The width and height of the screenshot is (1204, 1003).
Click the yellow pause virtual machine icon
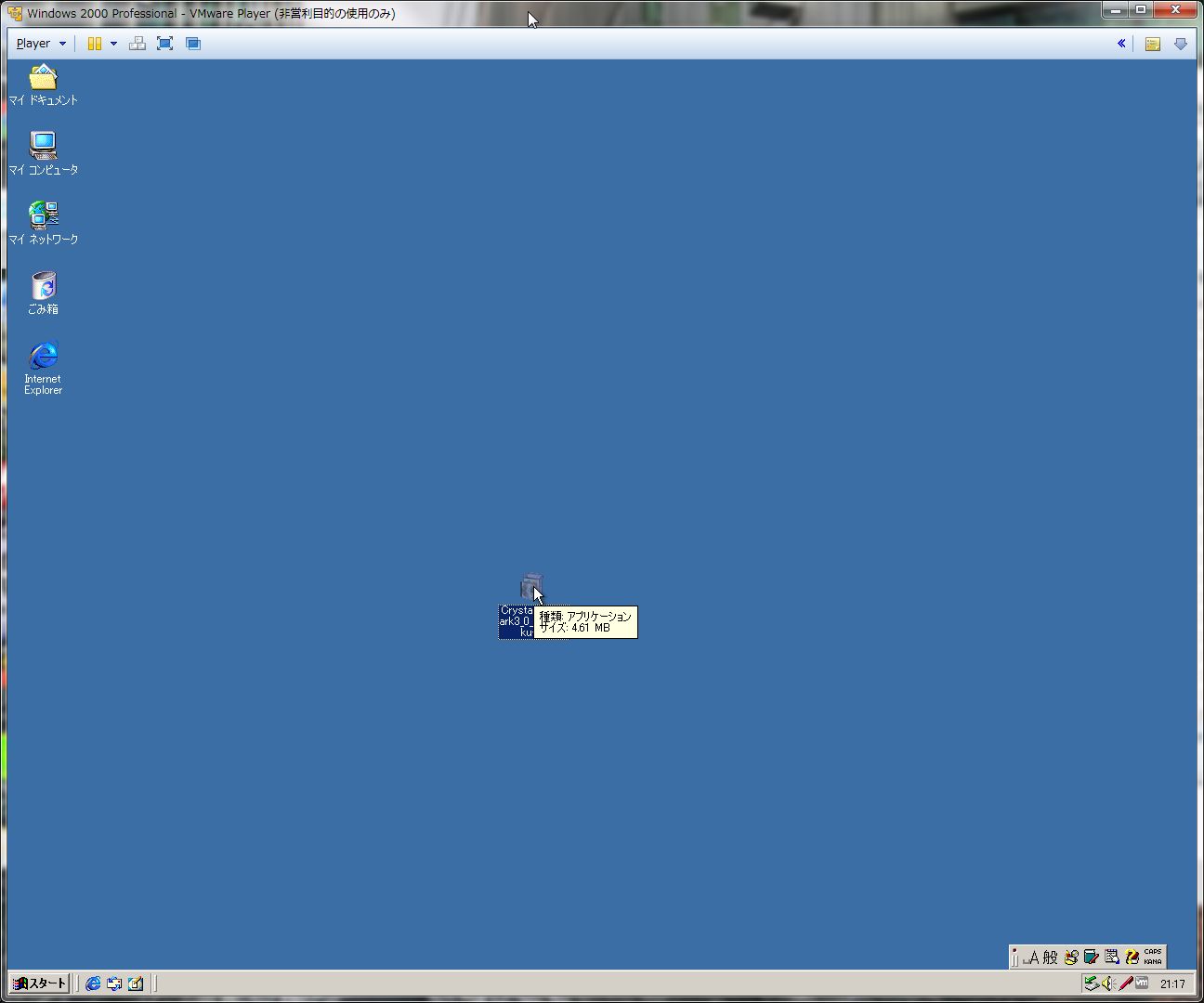(x=94, y=44)
